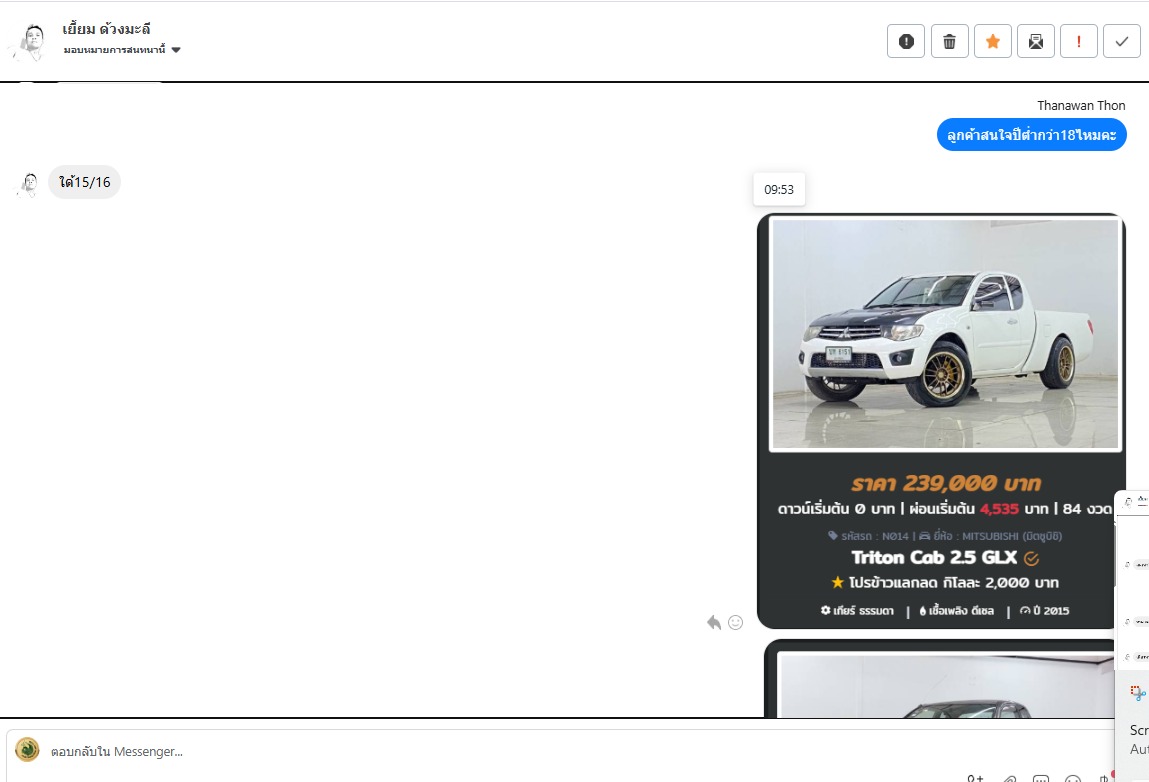Click the Triton Cab 2.5 GLX title
This screenshot has width=1149, height=782.
point(934,558)
